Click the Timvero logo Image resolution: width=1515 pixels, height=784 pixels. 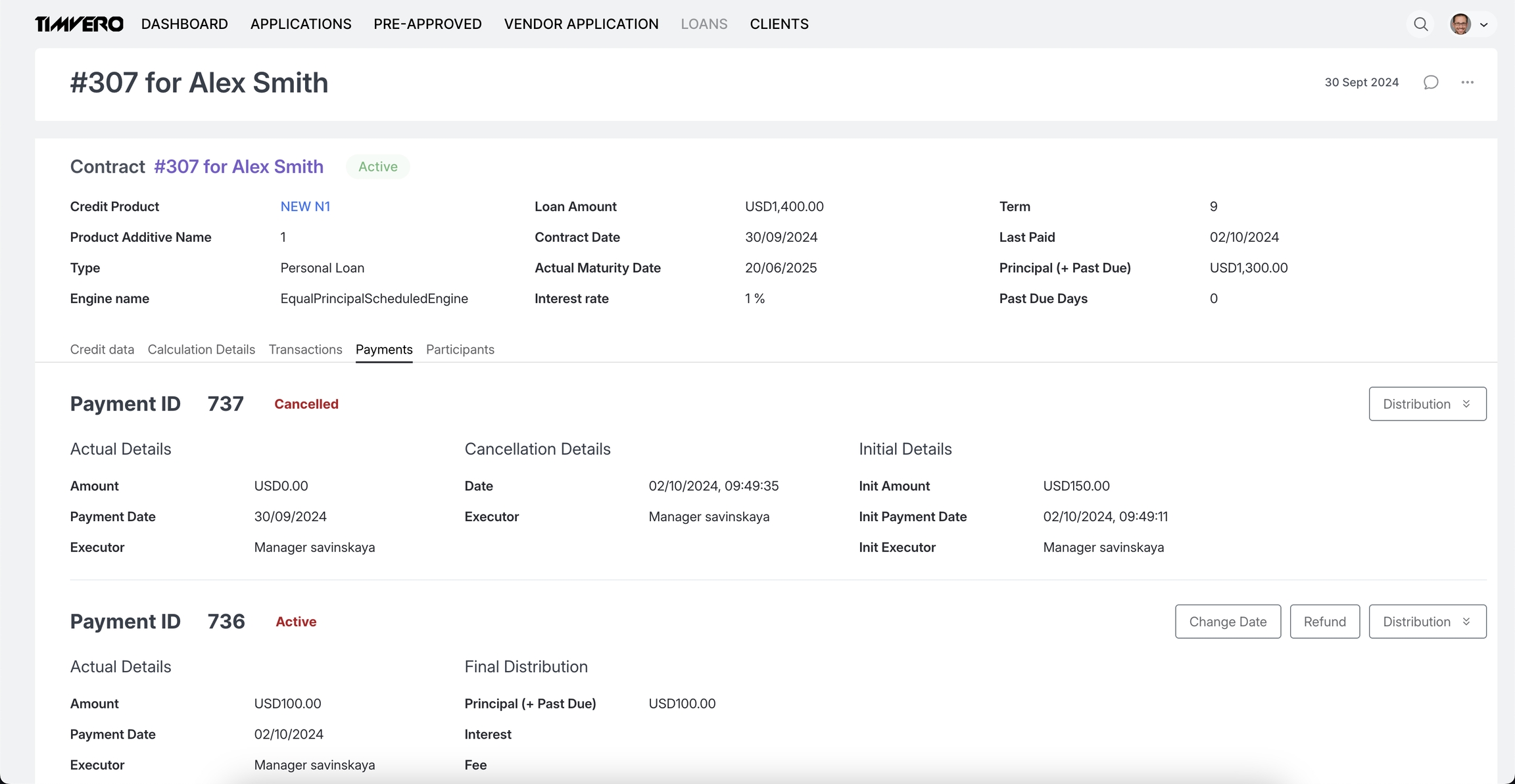tap(79, 24)
